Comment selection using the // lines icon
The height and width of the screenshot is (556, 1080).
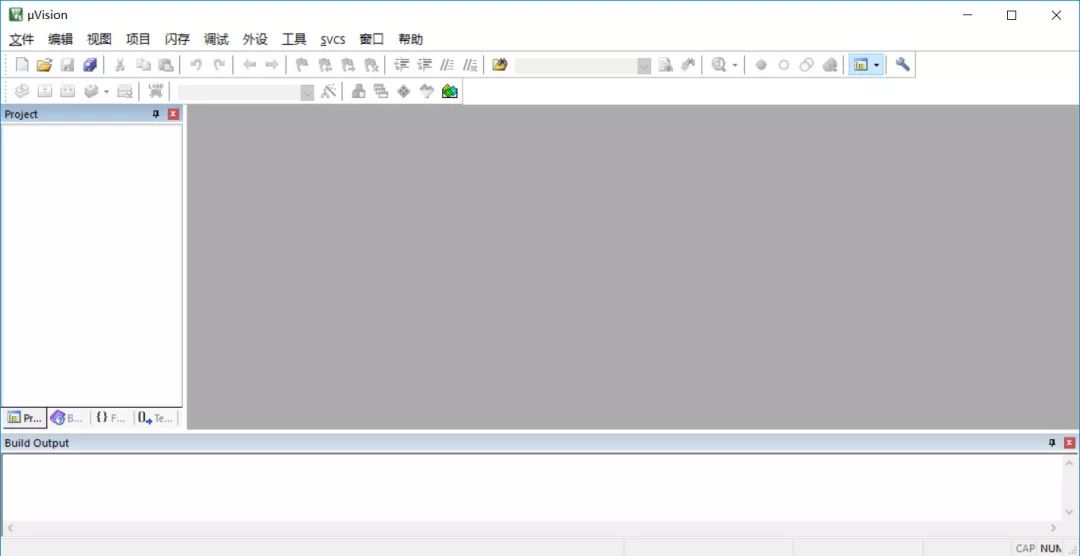point(448,65)
